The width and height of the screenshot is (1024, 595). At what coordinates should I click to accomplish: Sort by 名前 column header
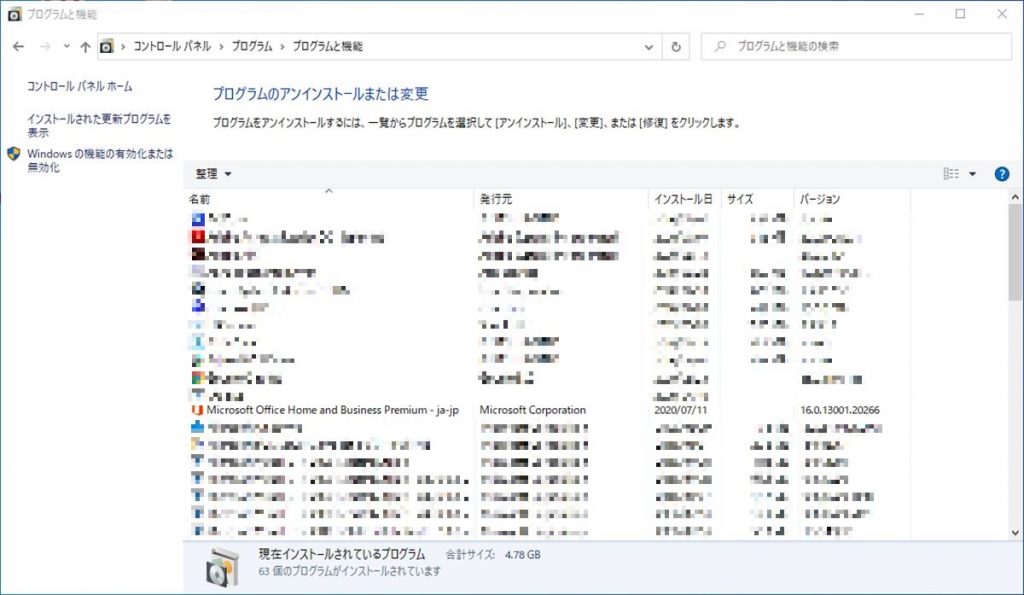pos(329,199)
